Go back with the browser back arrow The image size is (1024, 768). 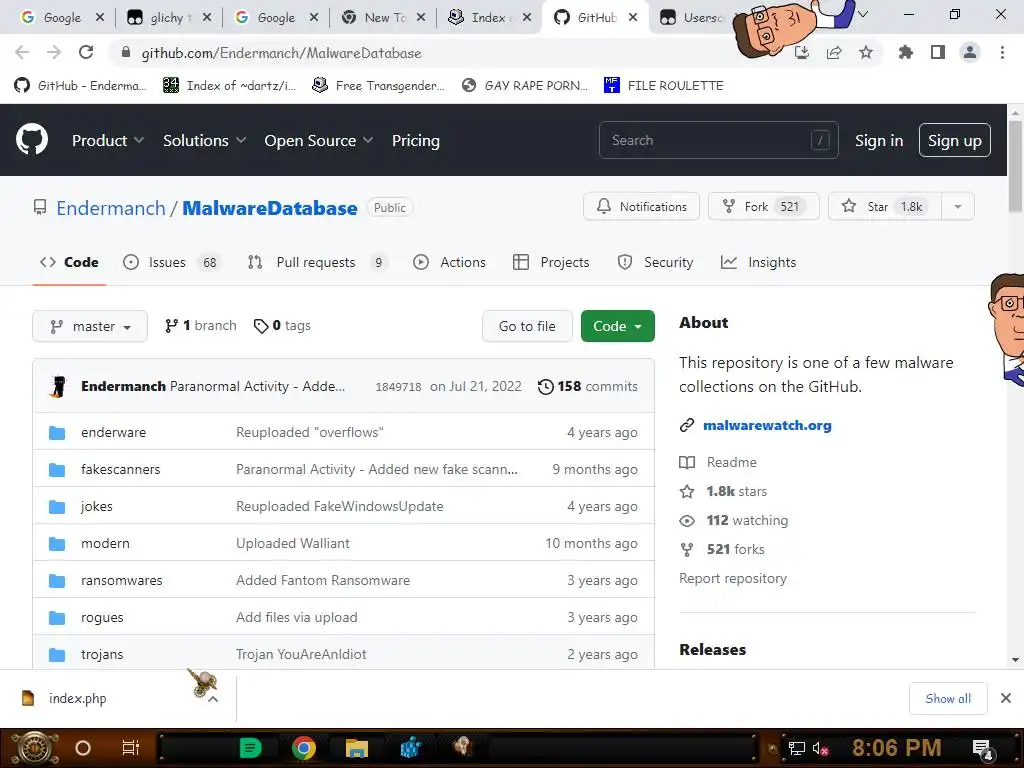(x=22, y=53)
